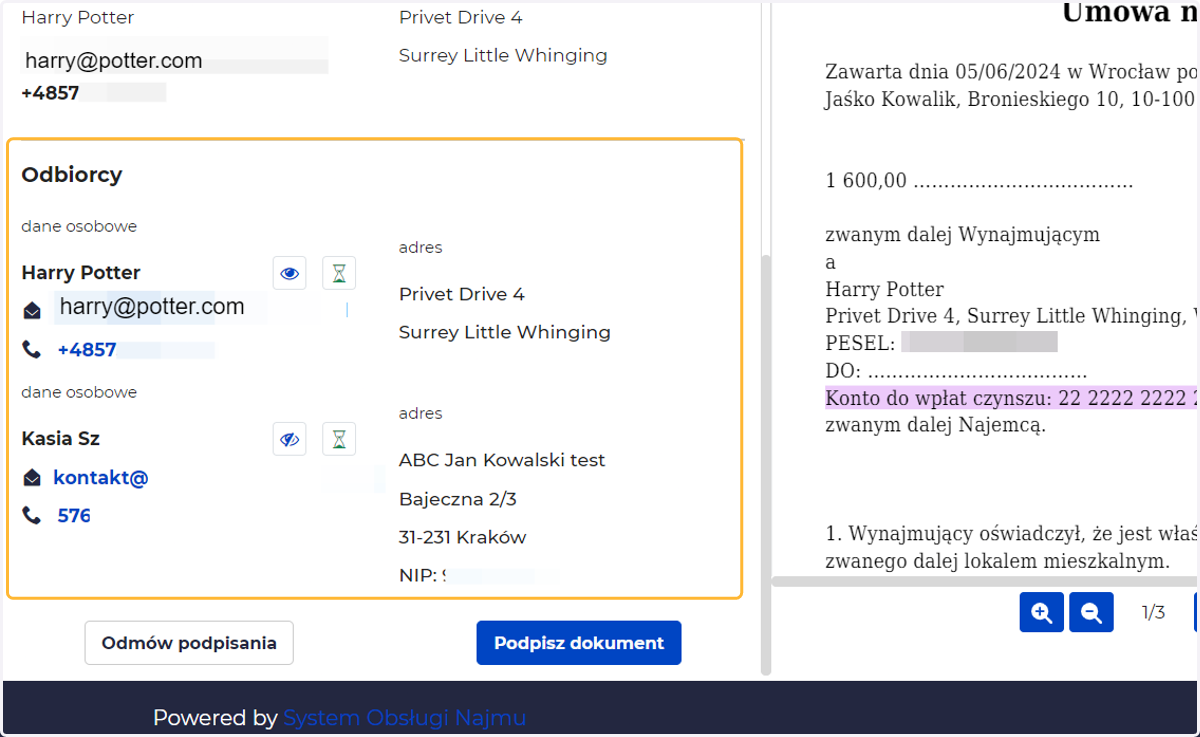Viewport: 1200px width, 737px height.
Task: Click the ABC Jan Kowalski test address line
Action: [x=502, y=461]
